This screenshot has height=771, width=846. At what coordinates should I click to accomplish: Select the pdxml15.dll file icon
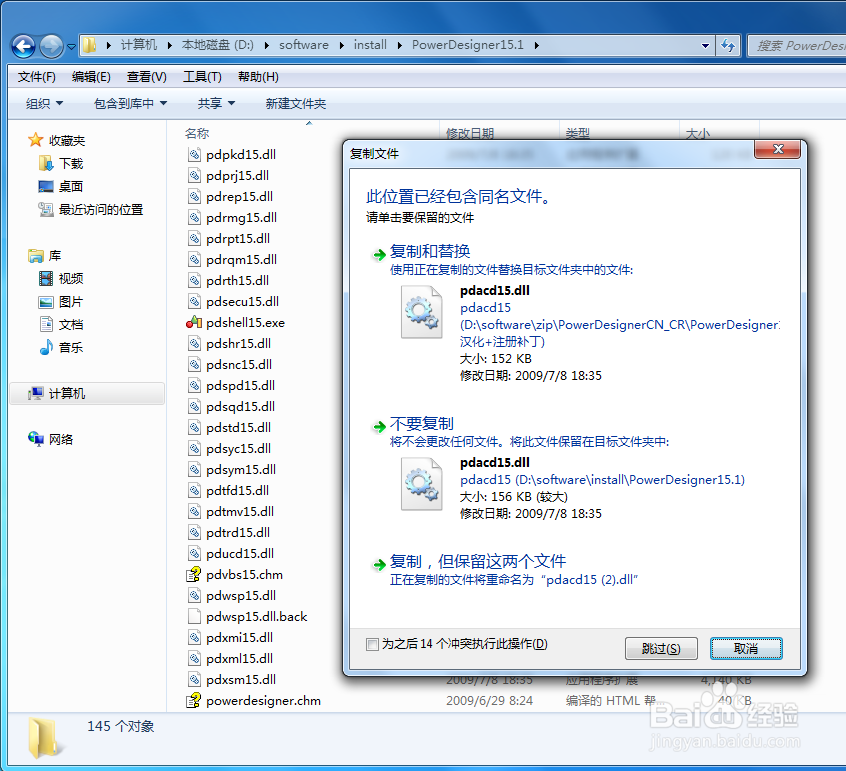tap(194, 658)
